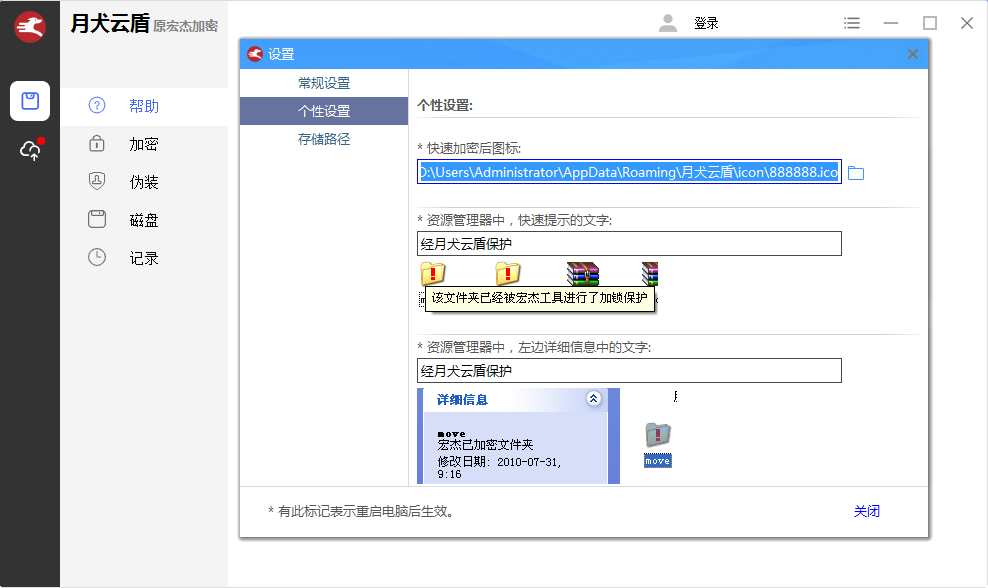Click the Moon Dog Shield logo icon

[30, 26]
